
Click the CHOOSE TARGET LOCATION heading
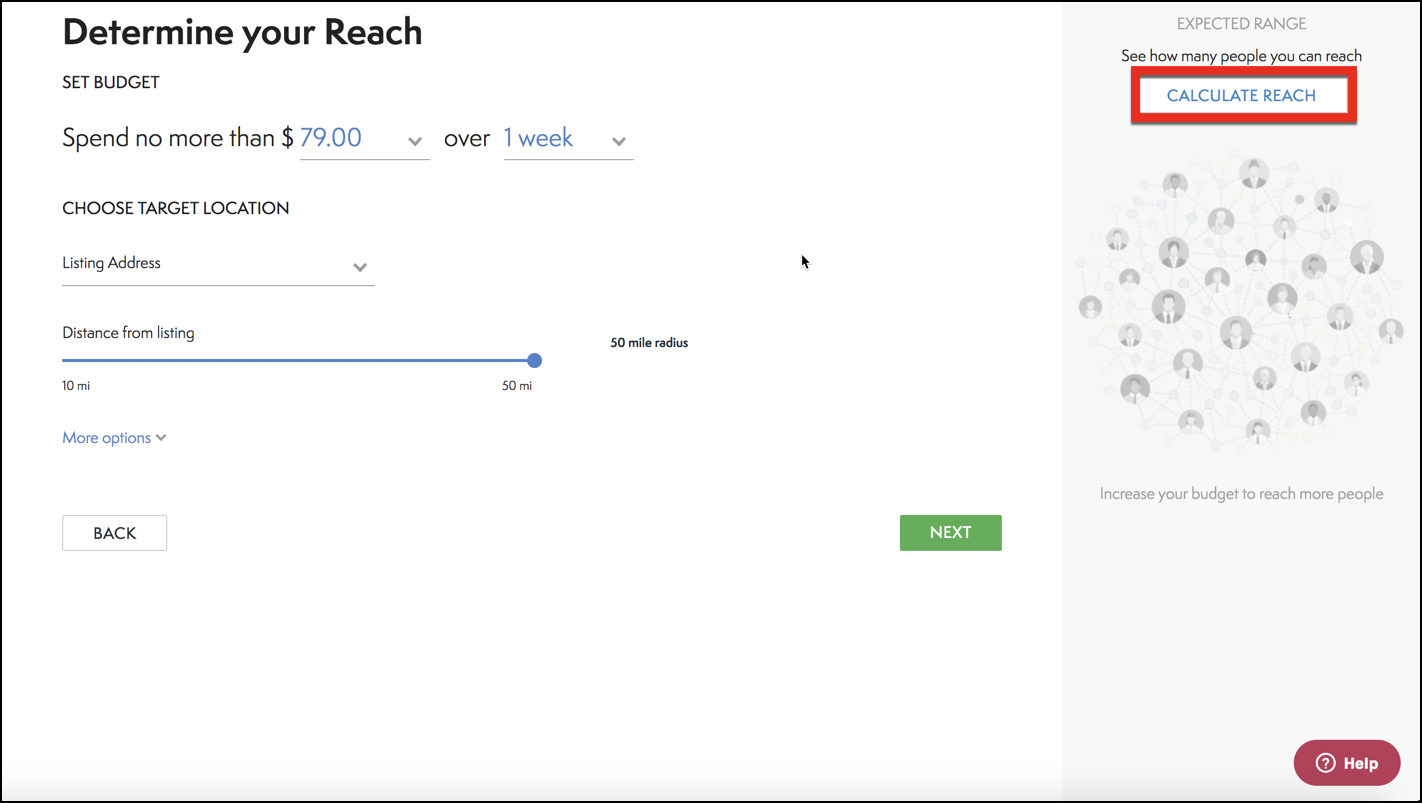coord(175,208)
